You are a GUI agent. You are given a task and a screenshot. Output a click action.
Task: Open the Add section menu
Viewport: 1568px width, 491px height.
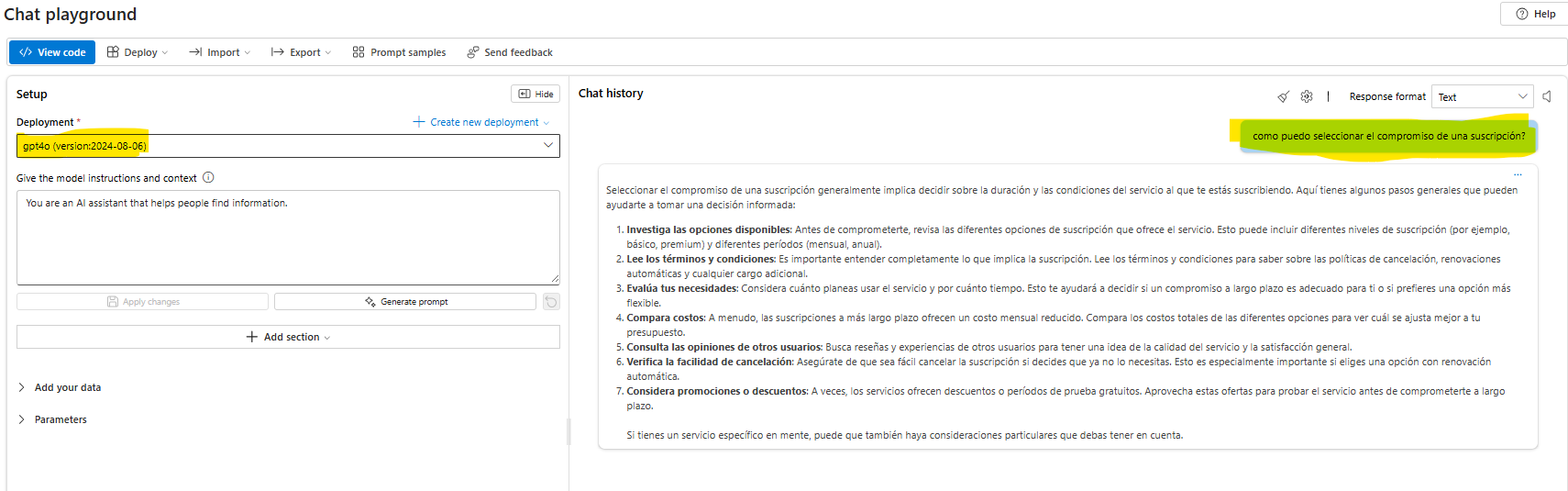288,337
